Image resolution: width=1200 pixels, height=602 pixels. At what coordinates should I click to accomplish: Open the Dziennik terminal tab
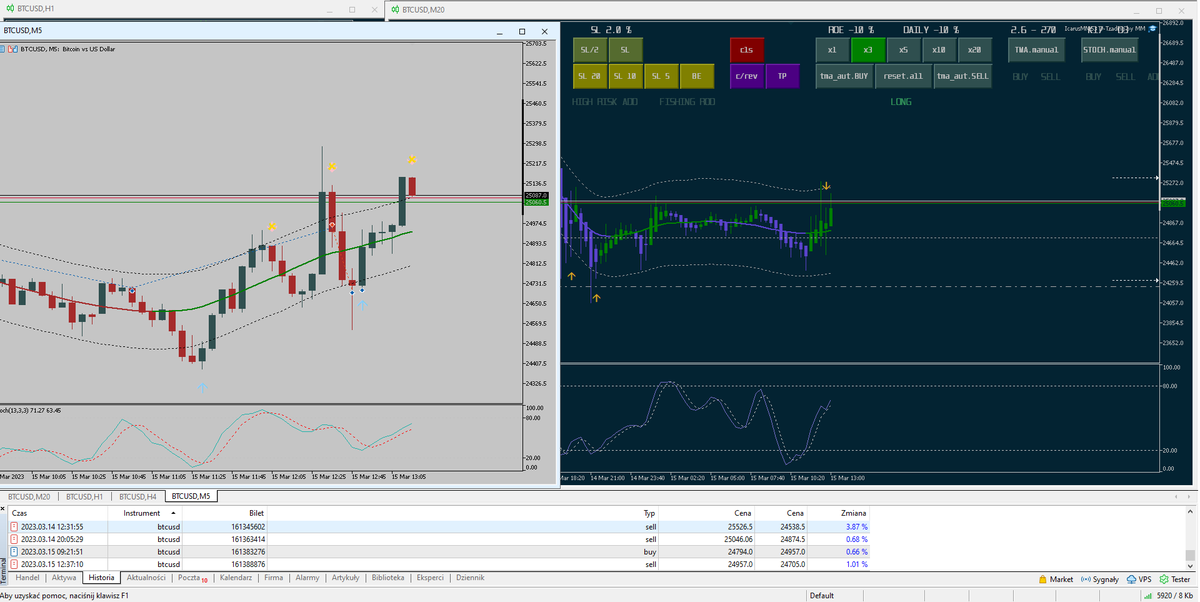point(470,578)
